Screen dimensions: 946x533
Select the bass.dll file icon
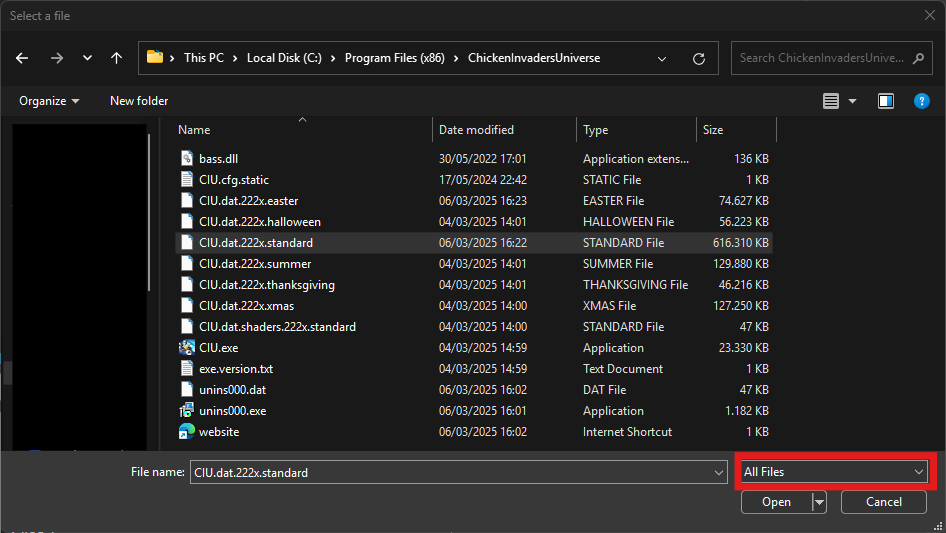pyautogui.click(x=187, y=159)
